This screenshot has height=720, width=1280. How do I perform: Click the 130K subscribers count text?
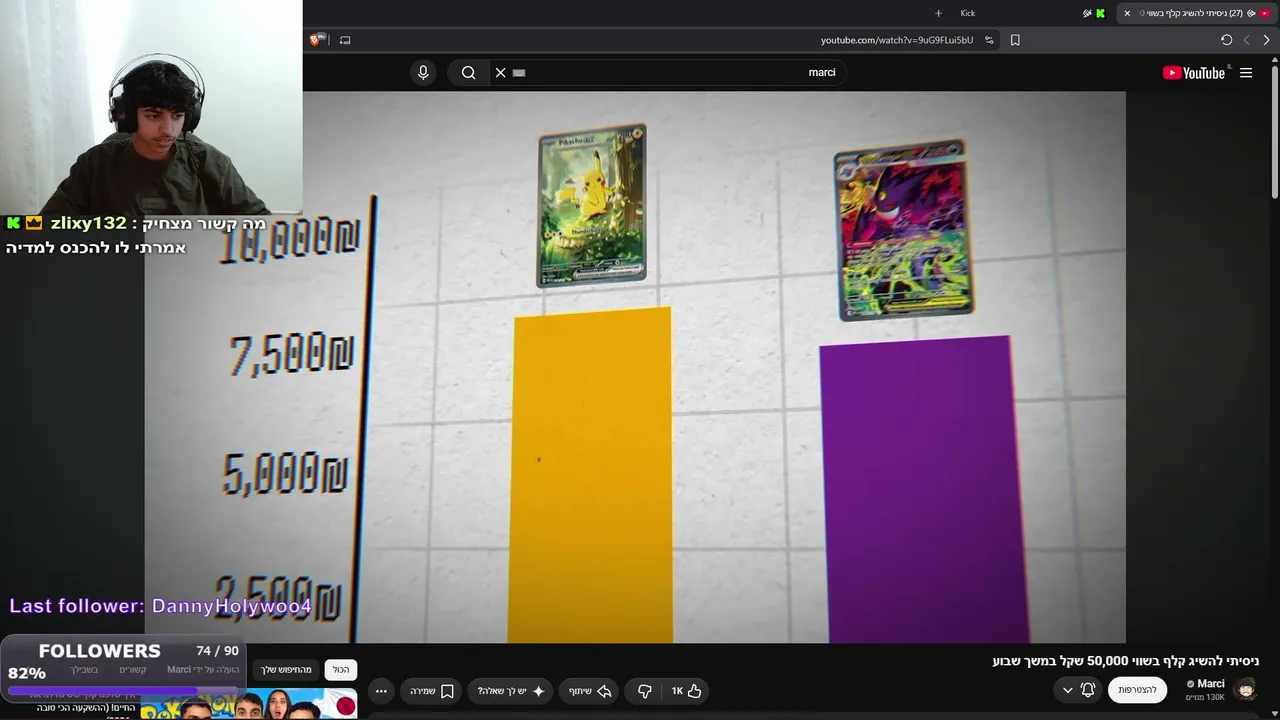coord(1205,698)
